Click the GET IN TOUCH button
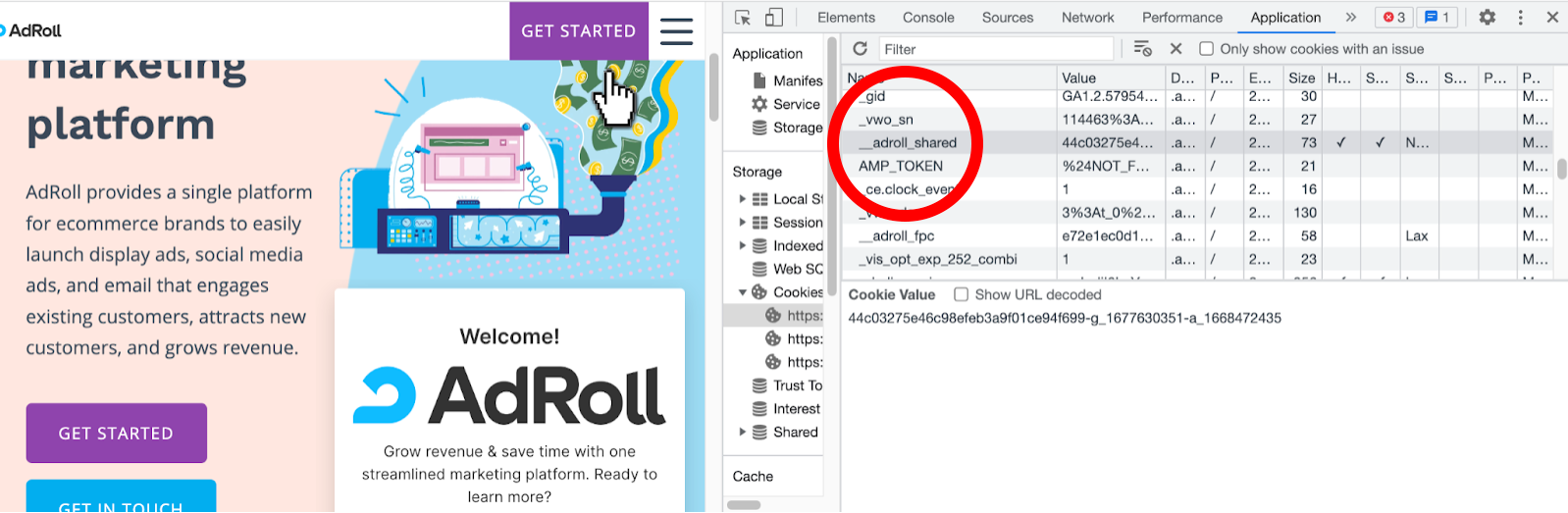The height and width of the screenshot is (513, 1568). coord(121,497)
